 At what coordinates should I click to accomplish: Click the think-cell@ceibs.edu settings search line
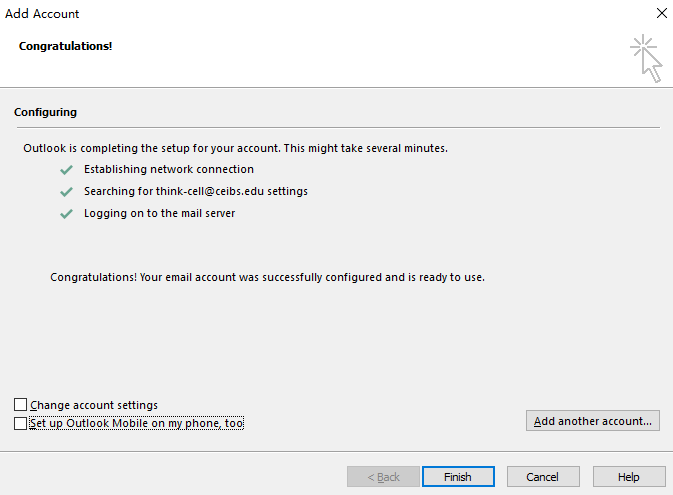click(x=196, y=191)
